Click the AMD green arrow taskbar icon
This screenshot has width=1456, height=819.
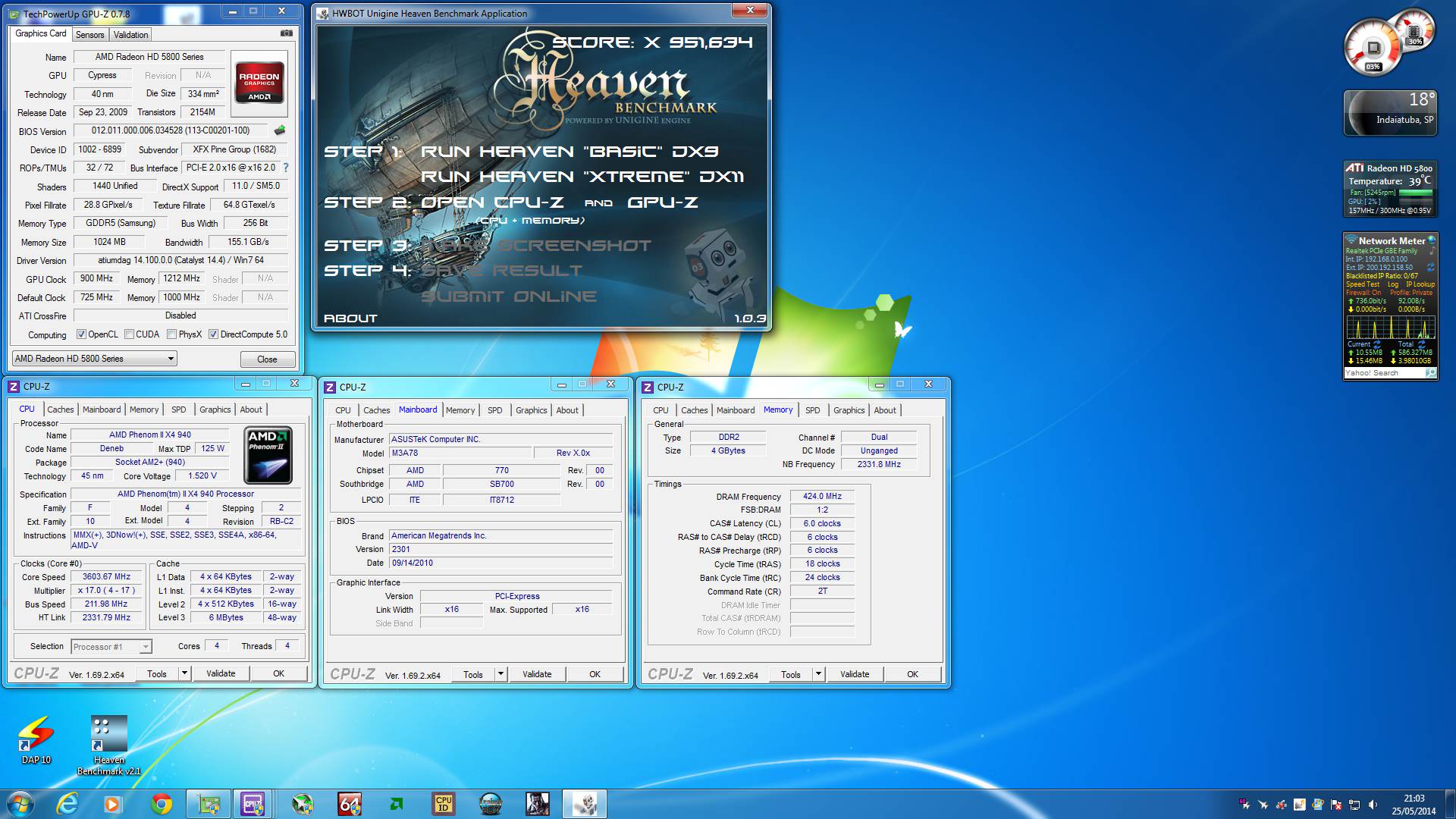397,804
